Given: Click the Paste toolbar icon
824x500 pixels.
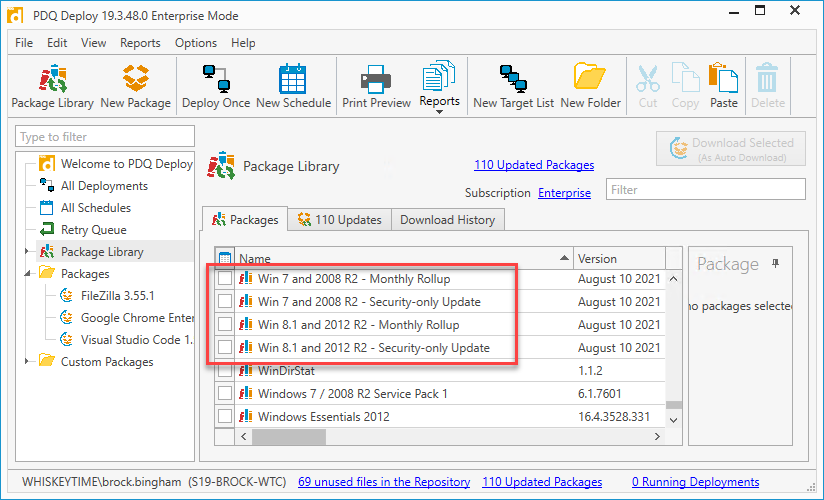Looking at the screenshot, I should pos(724,87).
